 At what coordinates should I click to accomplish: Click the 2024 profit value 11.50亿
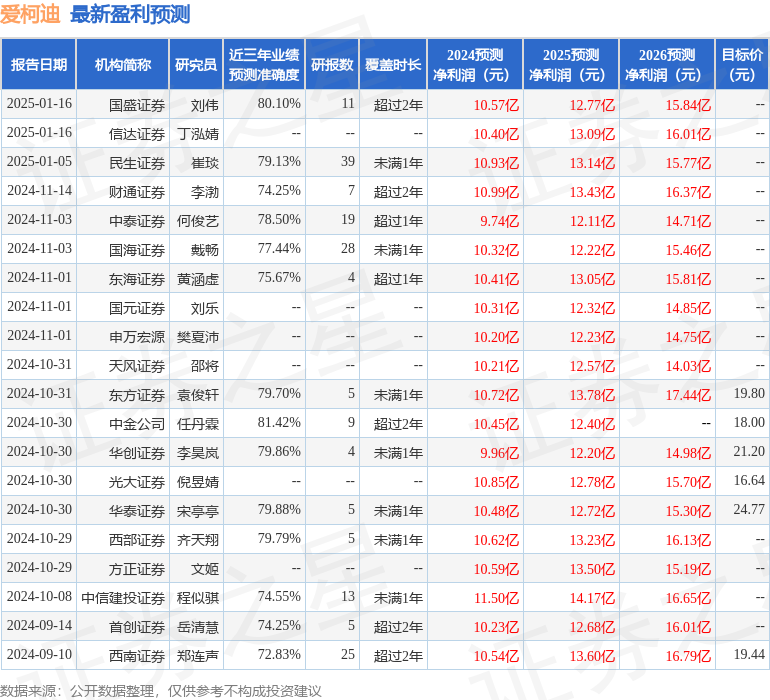point(496,598)
